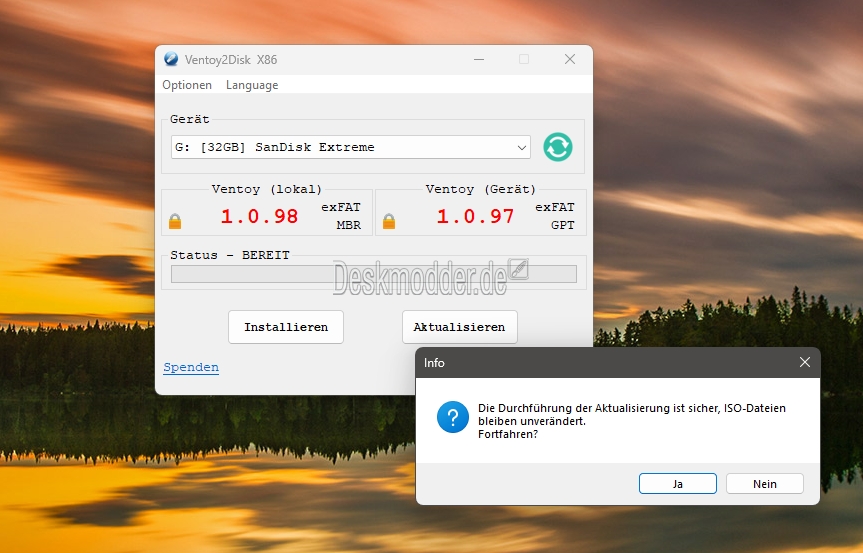Screen dimensions: 863x553
Task: Click the exFAT label under Ventoy (lokal)
Action: tap(341, 207)
